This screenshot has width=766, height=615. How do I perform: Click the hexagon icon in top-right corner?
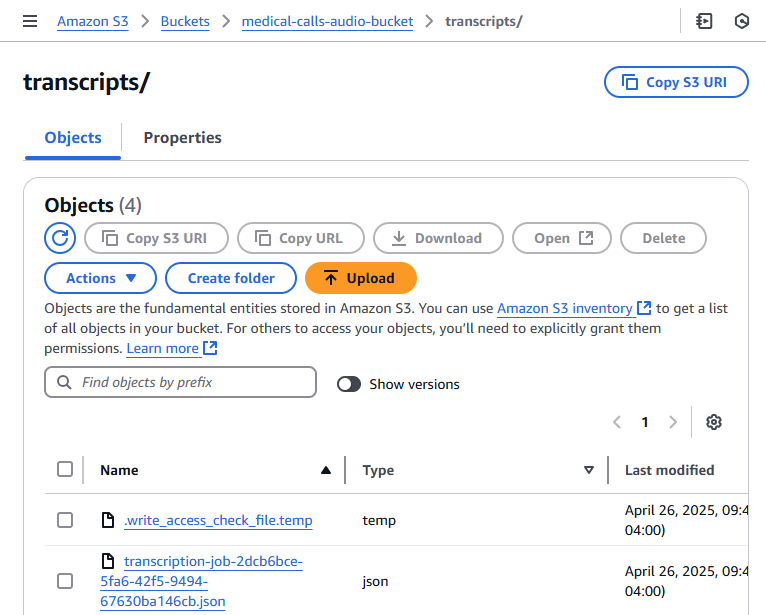tap(741, 21)
